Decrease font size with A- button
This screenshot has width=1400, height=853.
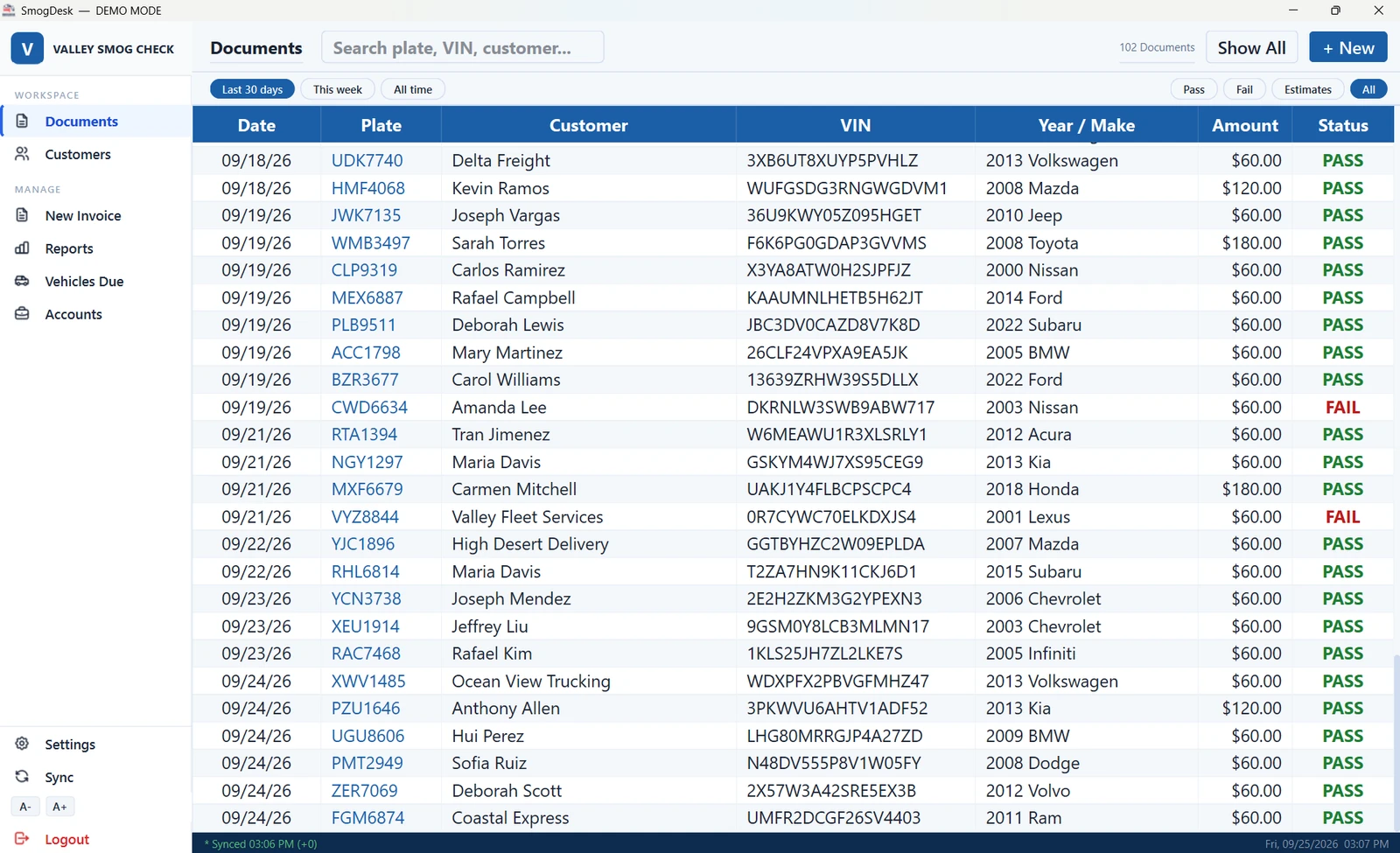point(25,807)
